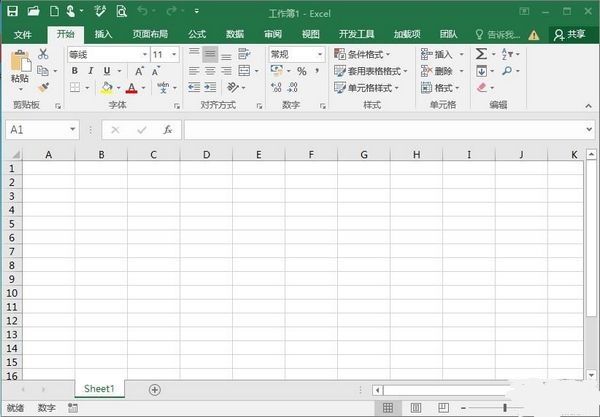Click the macro record icon in status bar
The width and height of the screenshot is (600, 417).
click(72, 408)
